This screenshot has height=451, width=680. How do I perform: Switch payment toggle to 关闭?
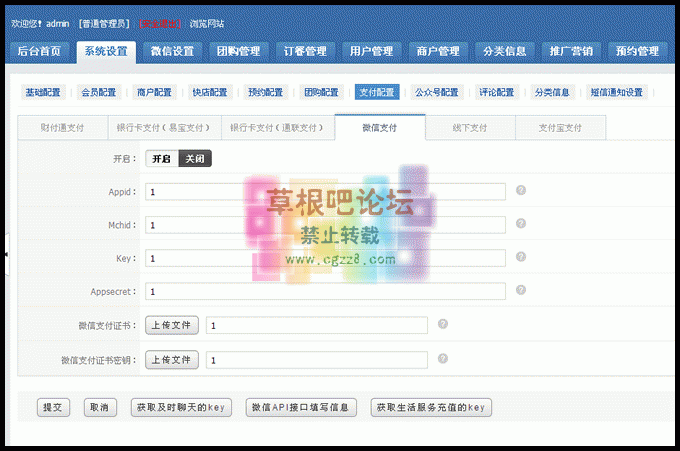[195, 159]
